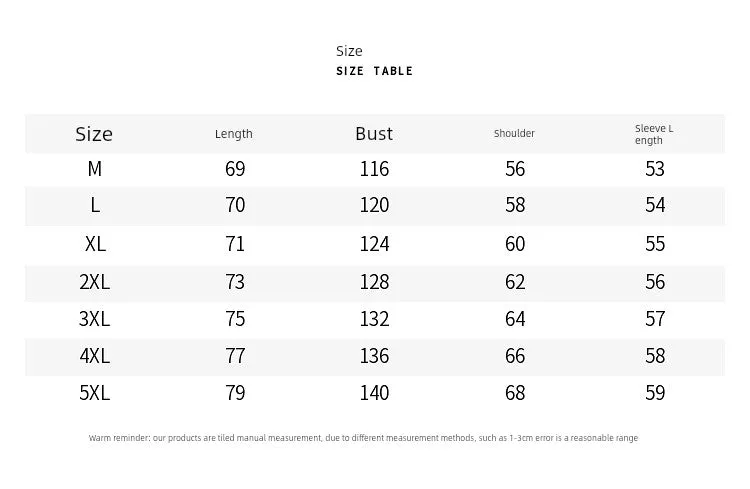
Task: Click the Bust column header
Action: 374,133
